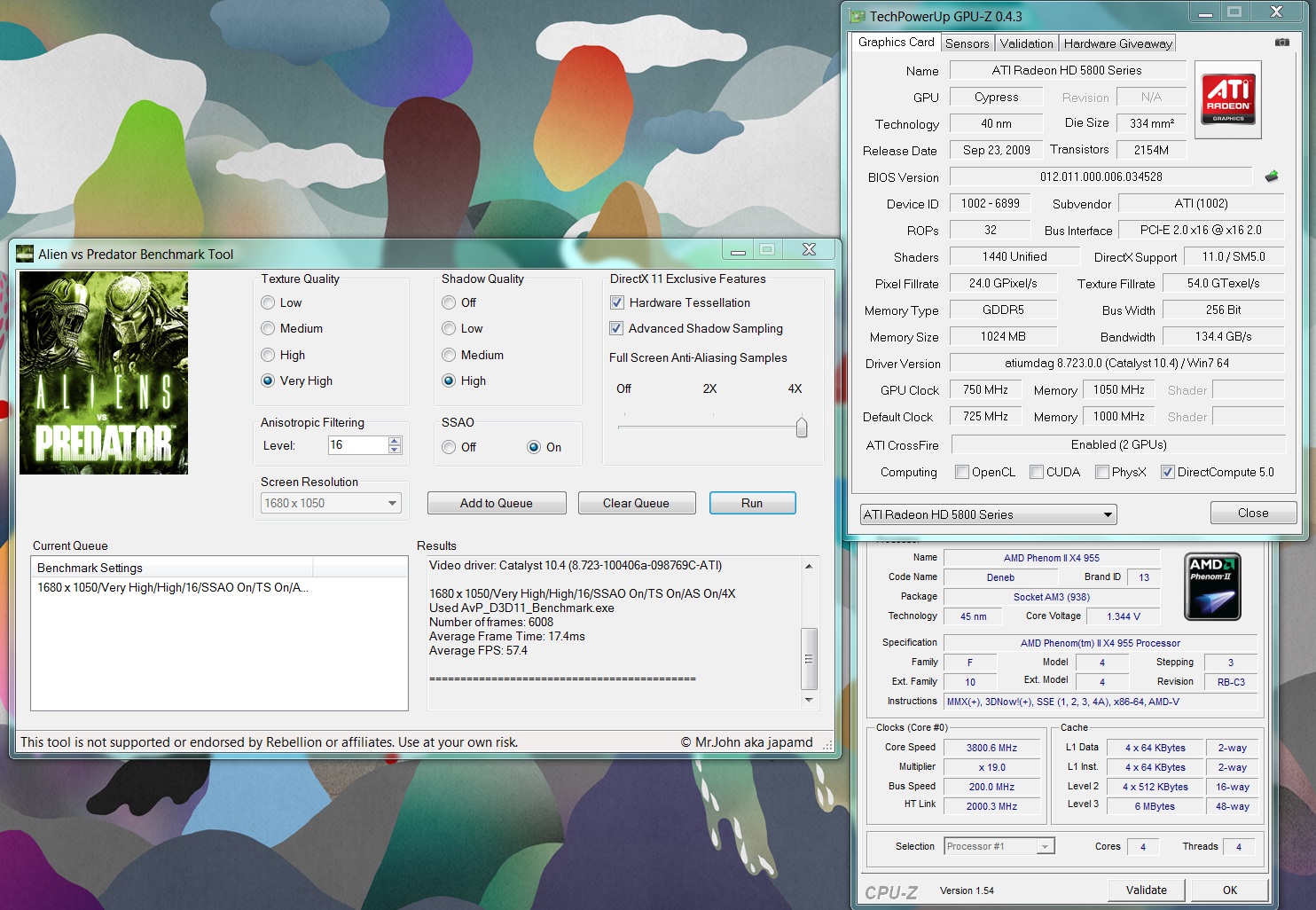Toggle the DirectCompute 5.0 checkbox
The width and height of the screenshot is (1316, 910).
pyautogui.click(x=1167, y=472)
